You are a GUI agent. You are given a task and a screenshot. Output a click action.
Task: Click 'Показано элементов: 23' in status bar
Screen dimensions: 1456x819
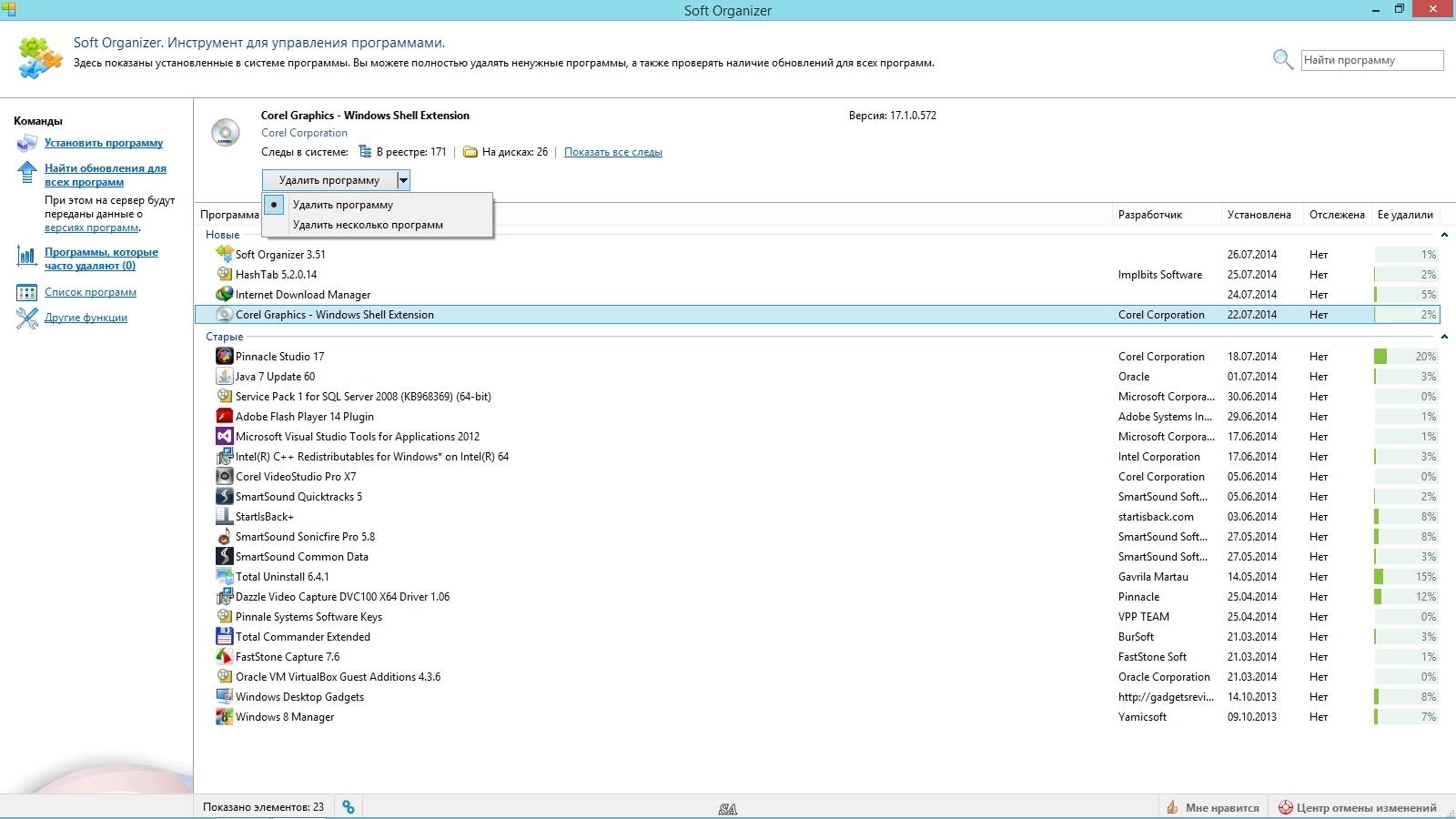[x=263, y=807]
